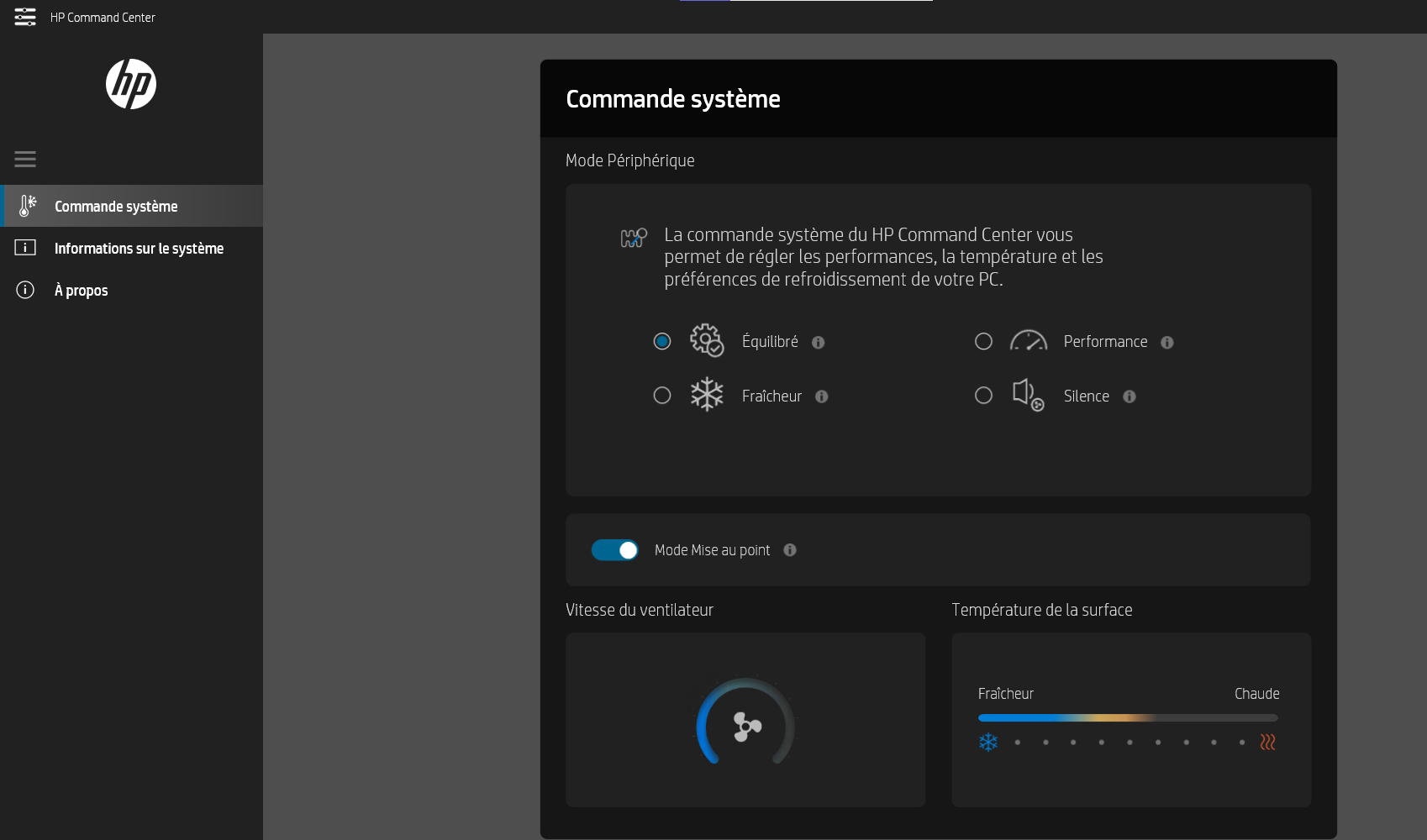
Task: Click the blue snowflake temperature icon
Action: [988, 742]
